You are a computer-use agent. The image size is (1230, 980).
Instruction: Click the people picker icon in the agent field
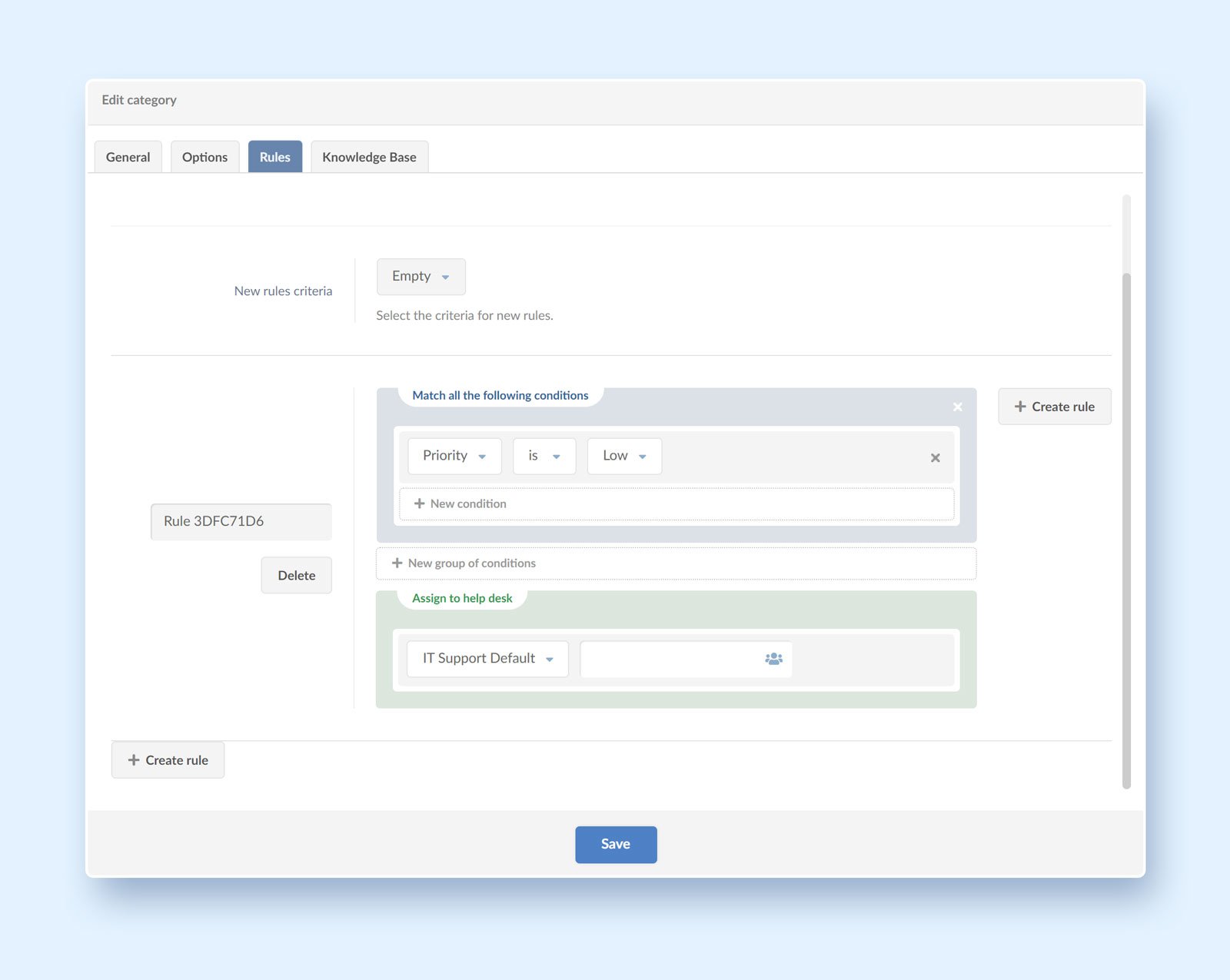[x=772, y=658]
